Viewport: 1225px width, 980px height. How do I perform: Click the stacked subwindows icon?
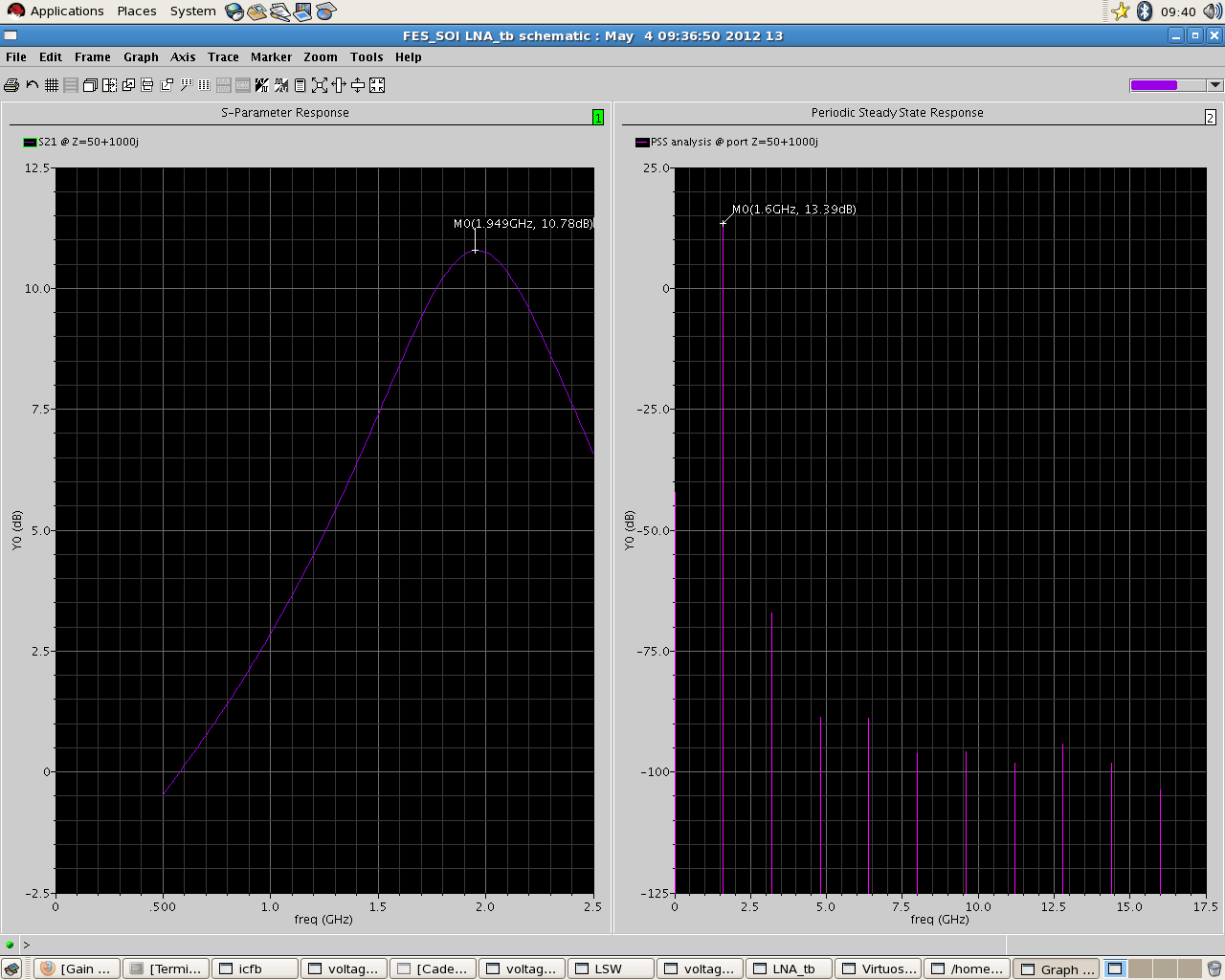click(x=90, y=85)
